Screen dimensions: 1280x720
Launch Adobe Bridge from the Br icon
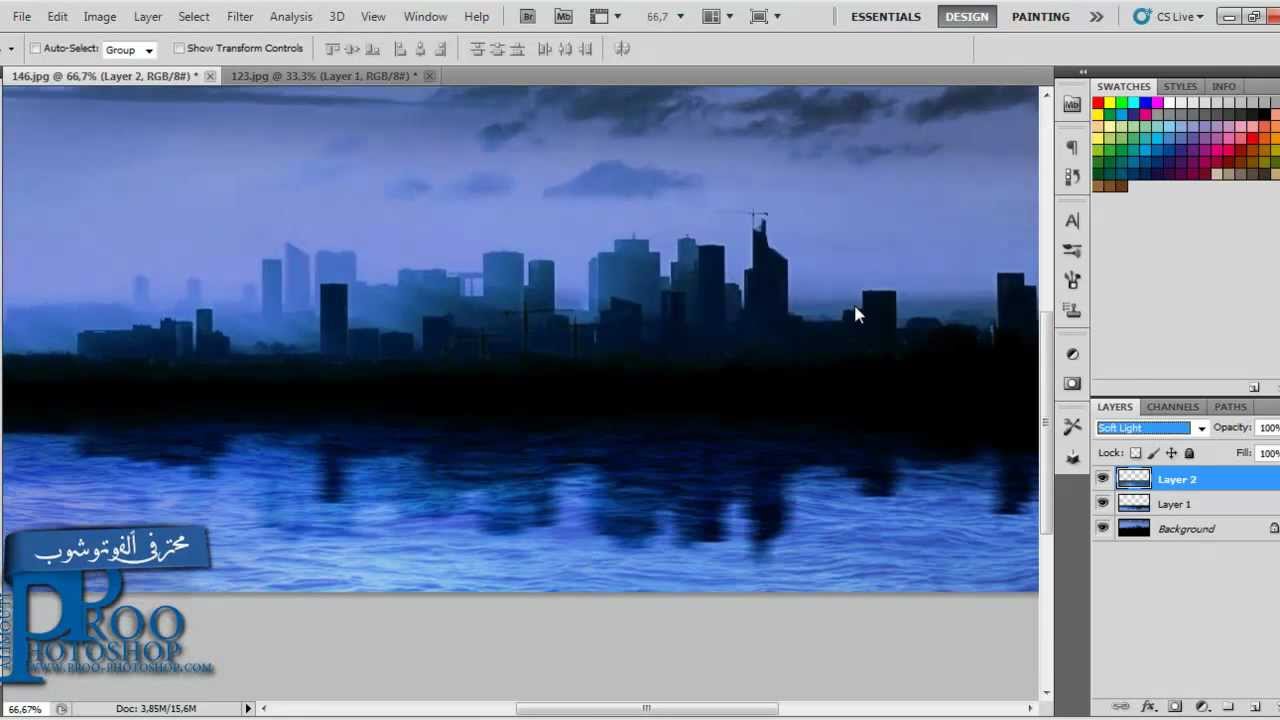pyautogui.click(x=528, y=16)
